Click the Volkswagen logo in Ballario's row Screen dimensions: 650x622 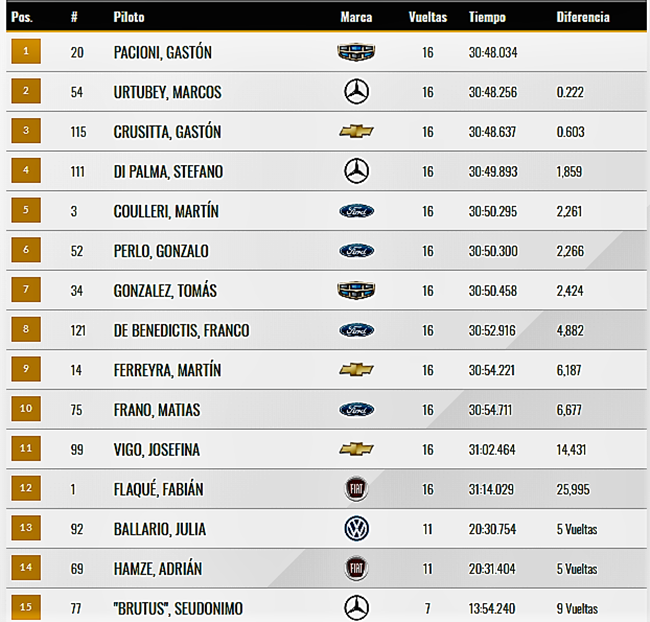tap(357, 529)
